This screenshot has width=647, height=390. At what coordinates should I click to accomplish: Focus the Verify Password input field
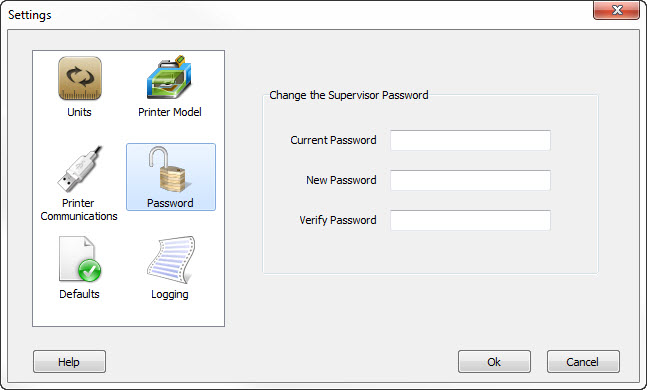click(470, 220)
